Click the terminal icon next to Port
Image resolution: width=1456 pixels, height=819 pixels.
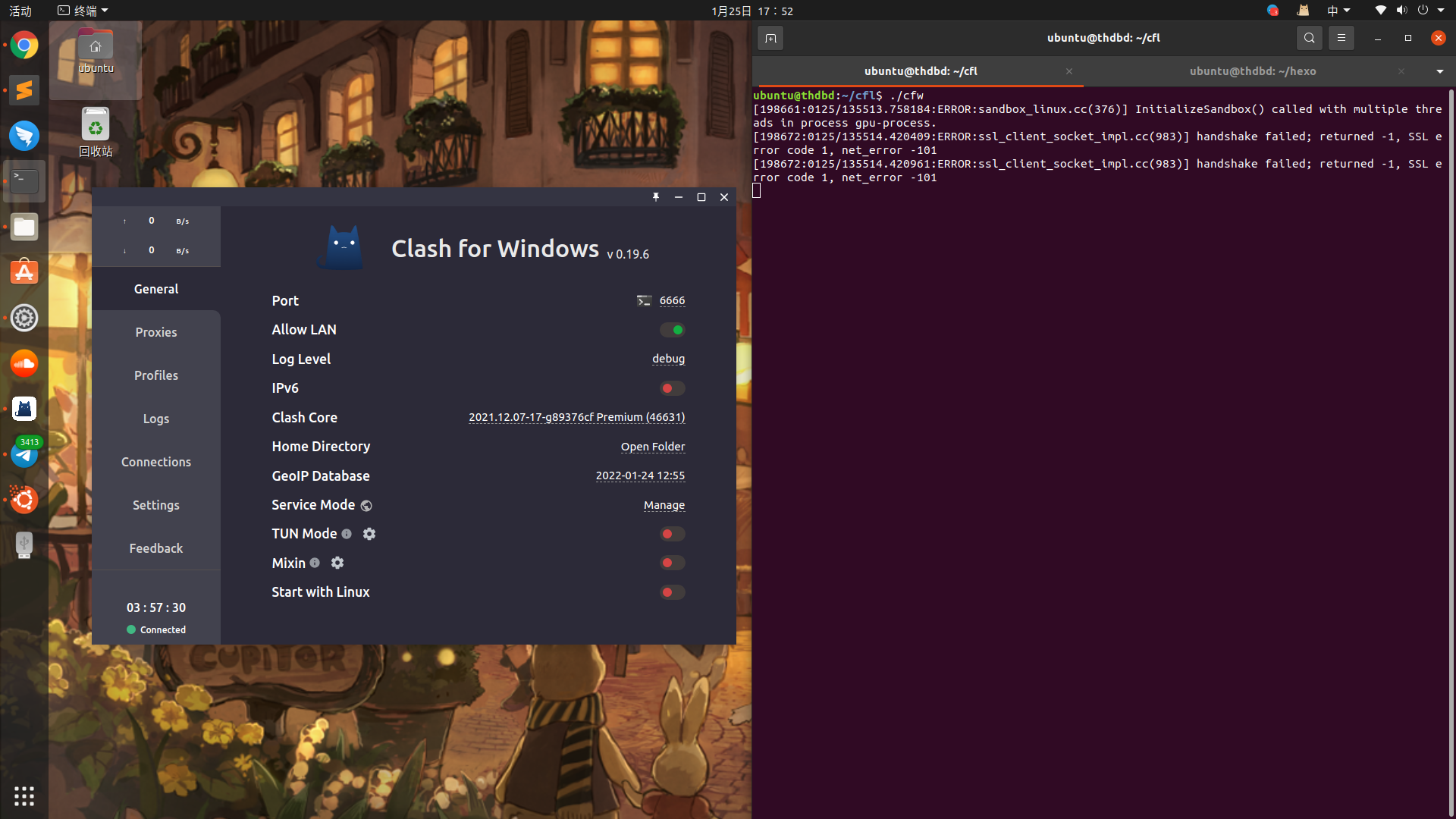[644, 301]
